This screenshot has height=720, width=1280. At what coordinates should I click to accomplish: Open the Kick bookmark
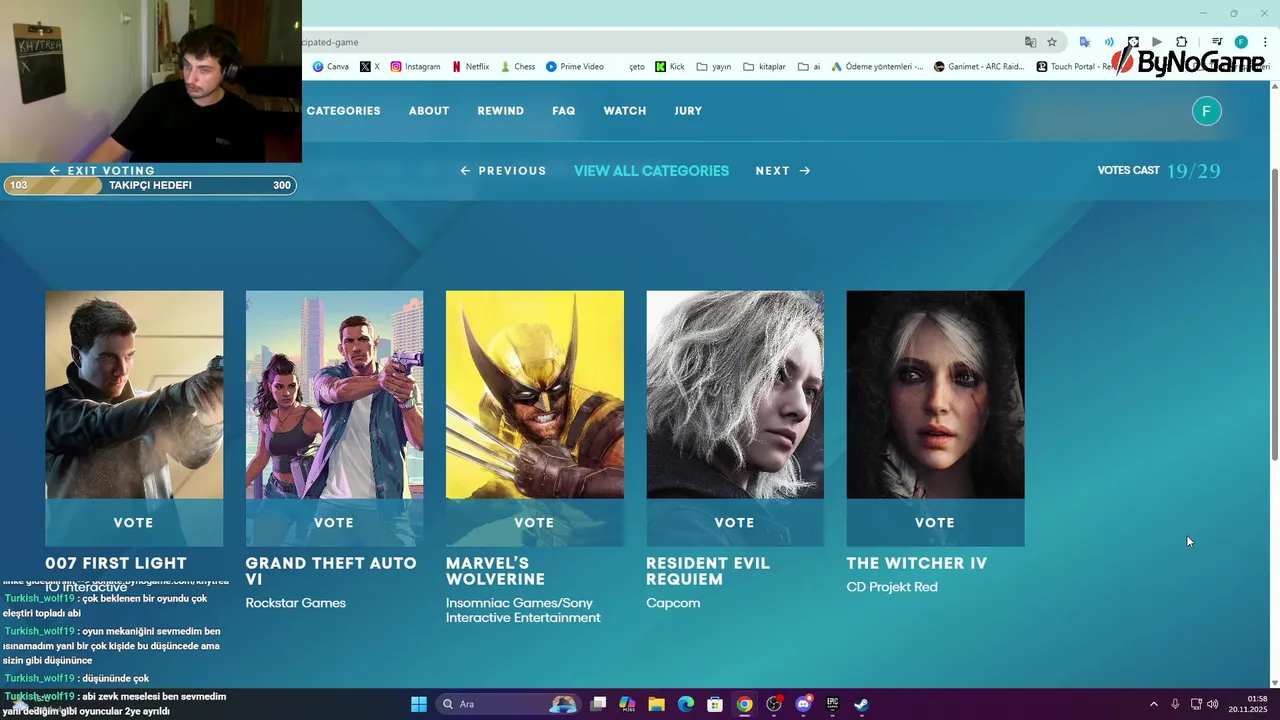point(670,67)
